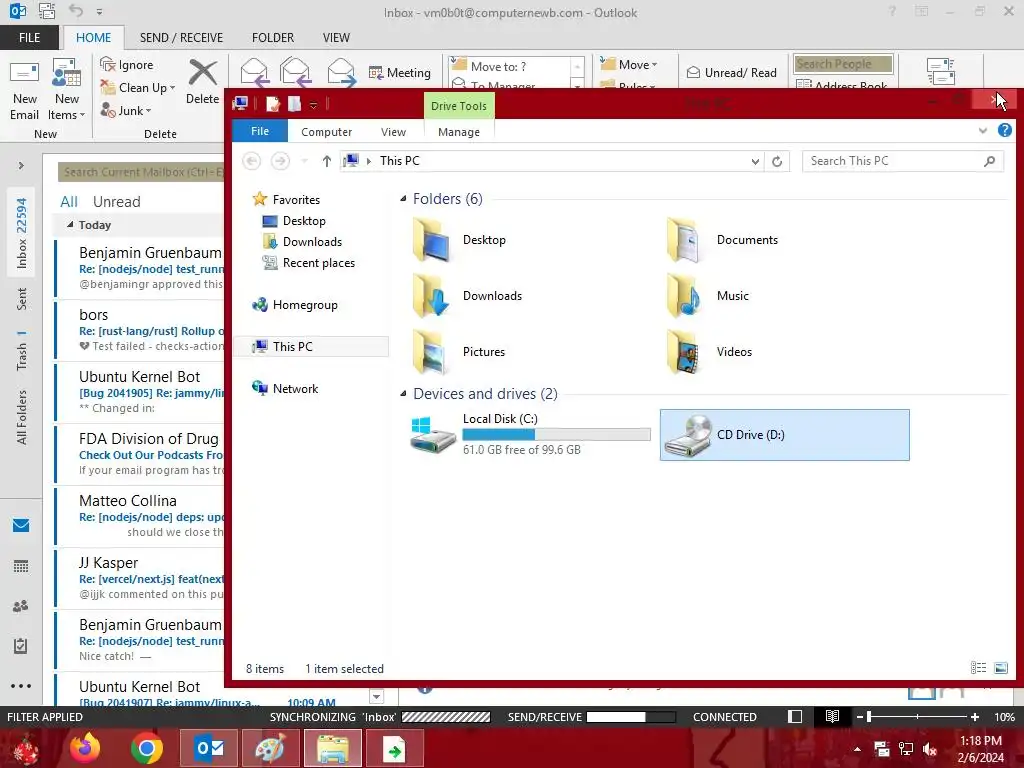Viewport: 1024px width, 768px height.
Task: Open Tasks navigation icon in Outlook
Action: (21, 646)
